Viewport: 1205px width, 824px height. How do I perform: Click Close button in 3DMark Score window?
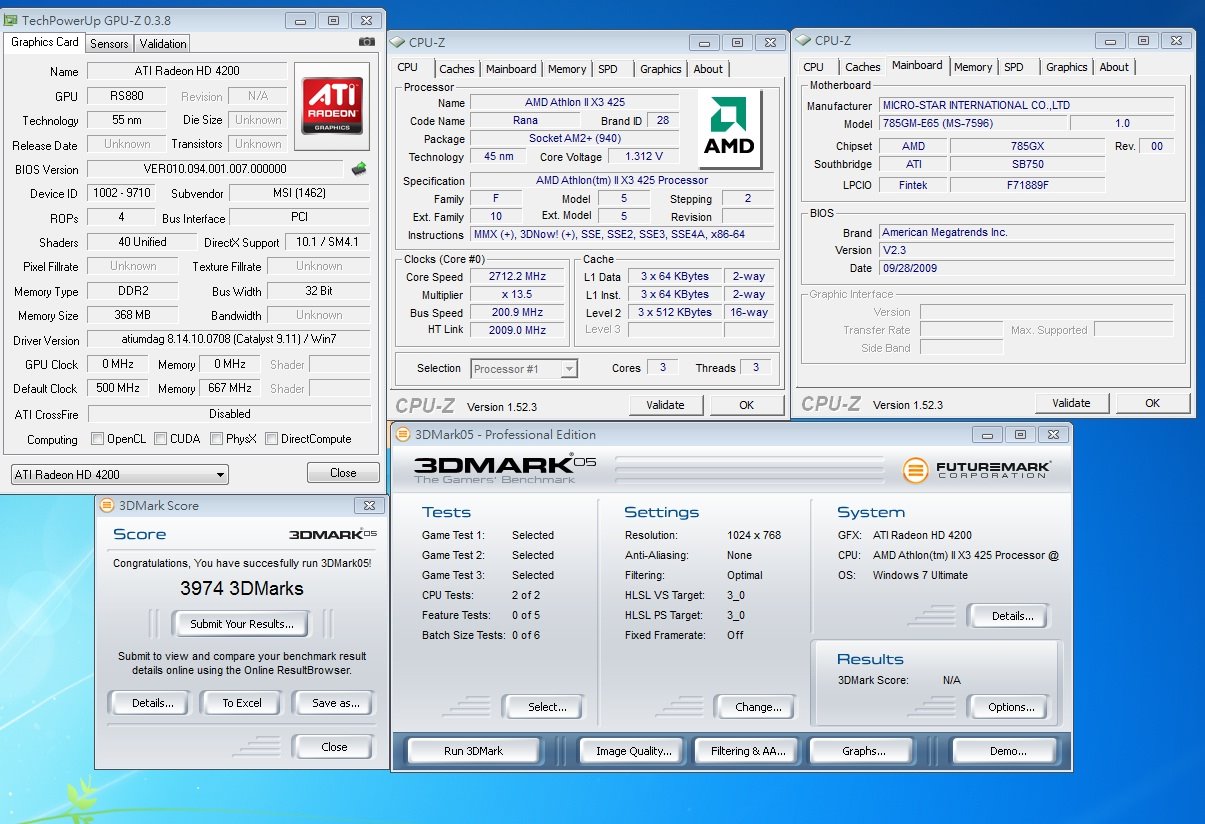[x=334, y=747]
